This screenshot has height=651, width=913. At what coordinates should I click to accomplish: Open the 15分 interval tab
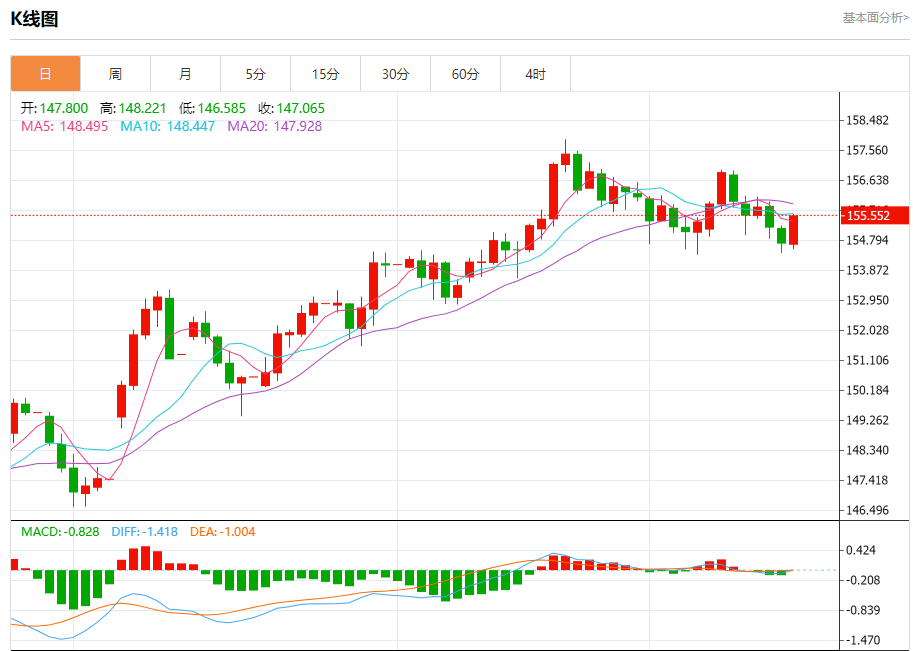coord(325,74)
